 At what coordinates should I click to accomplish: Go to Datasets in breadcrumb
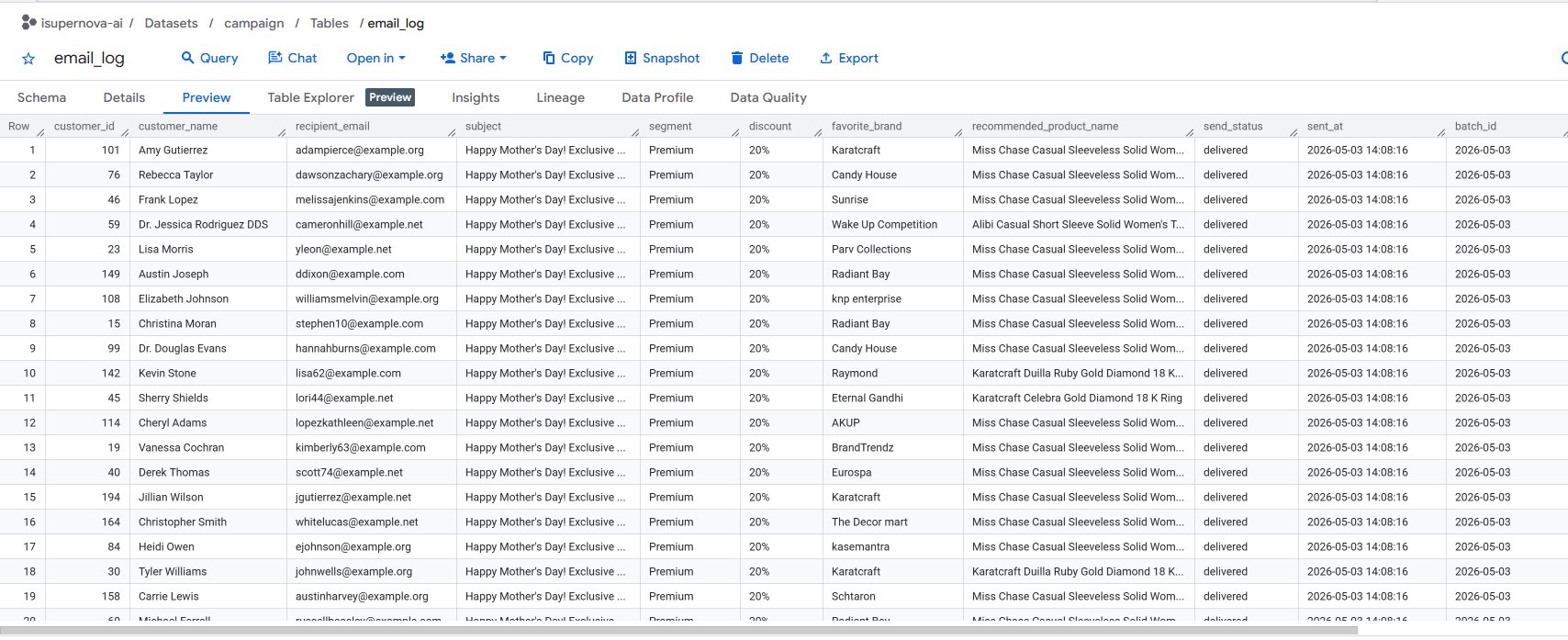[x=171, y=23]
